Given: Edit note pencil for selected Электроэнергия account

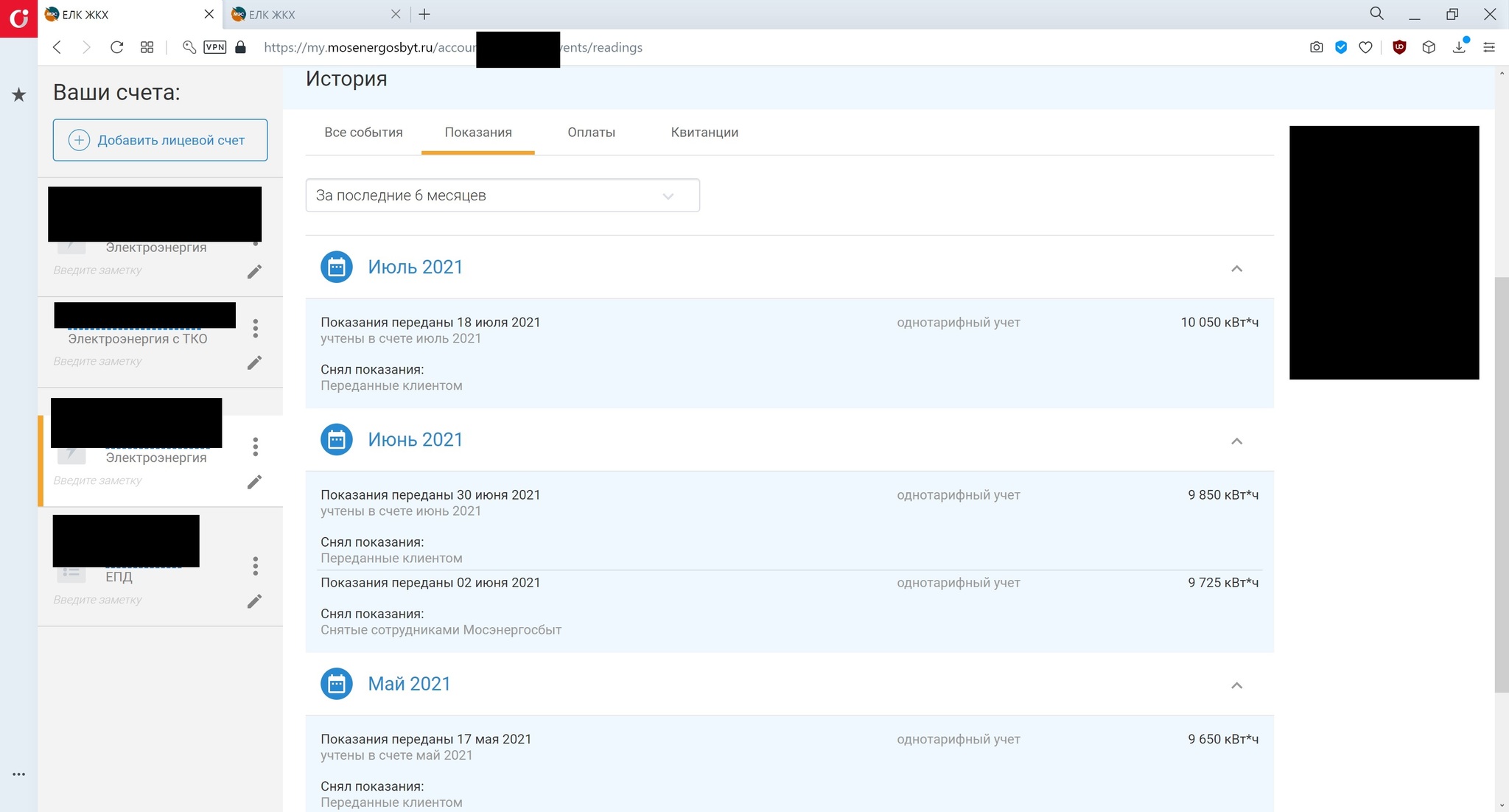Looking at the screenshot, I should coord(254,482).
